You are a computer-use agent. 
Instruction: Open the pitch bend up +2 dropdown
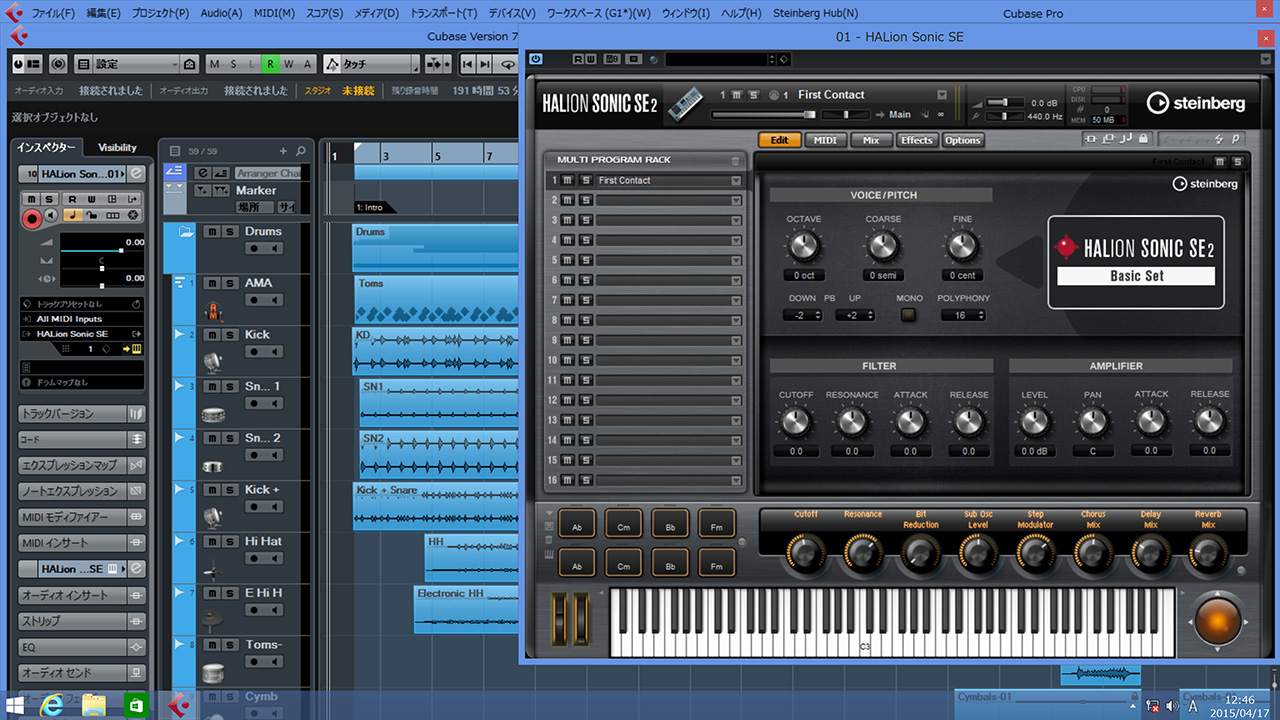click(855, 315)
